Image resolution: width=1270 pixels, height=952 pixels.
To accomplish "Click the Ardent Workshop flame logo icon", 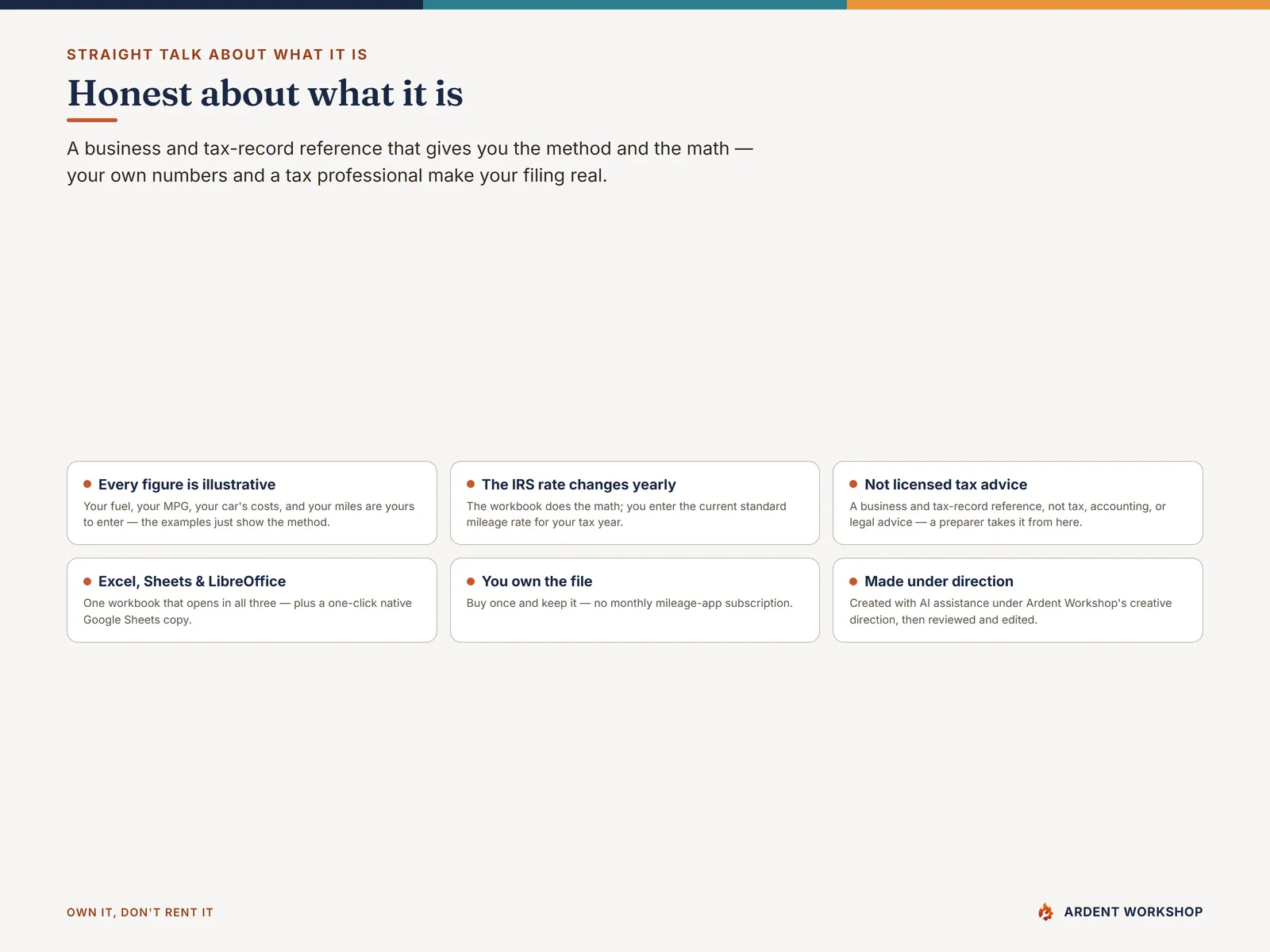I will tap(1045, 912).
